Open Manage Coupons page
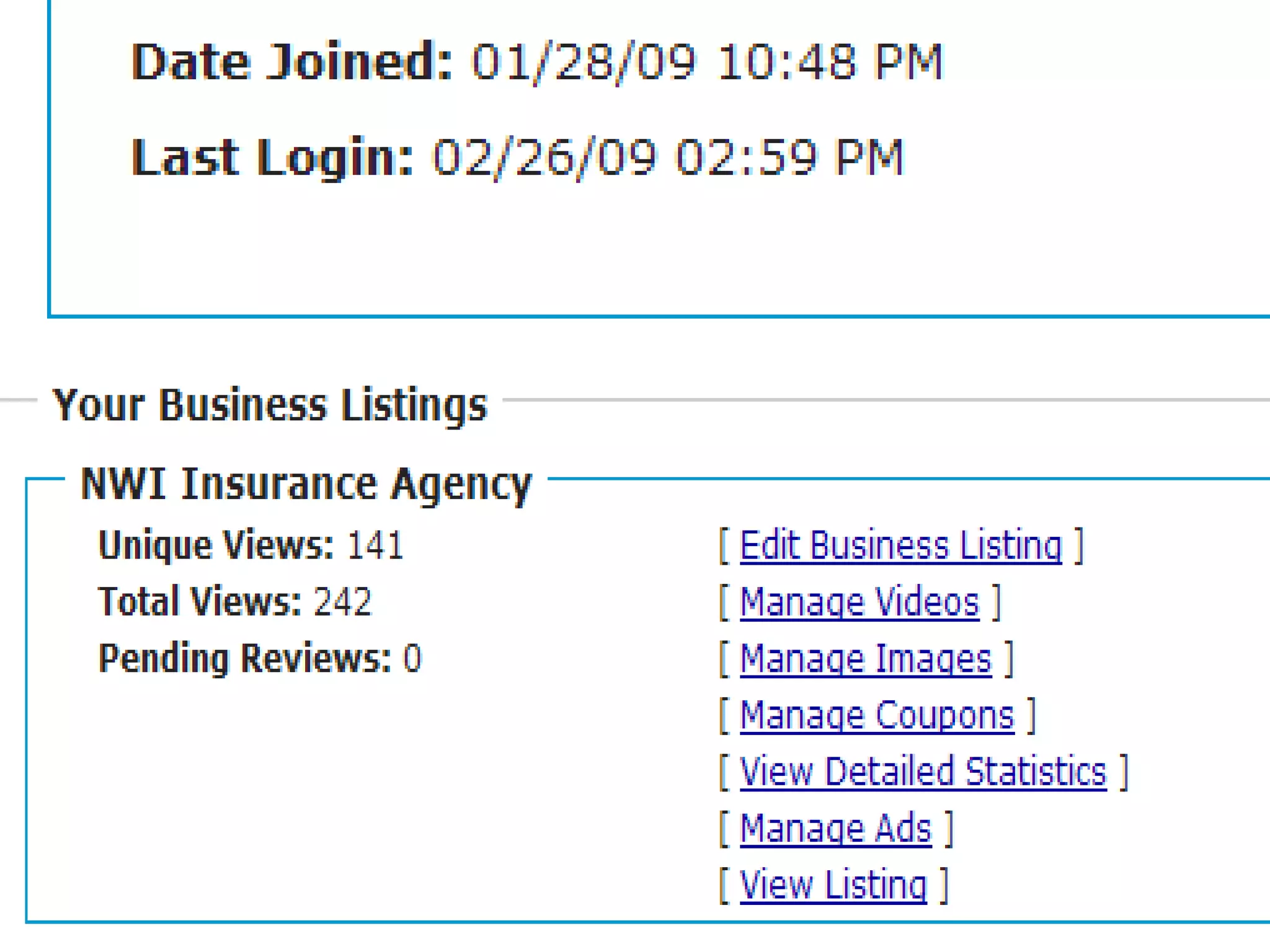1270x952 pixels. tap(877, 716)
